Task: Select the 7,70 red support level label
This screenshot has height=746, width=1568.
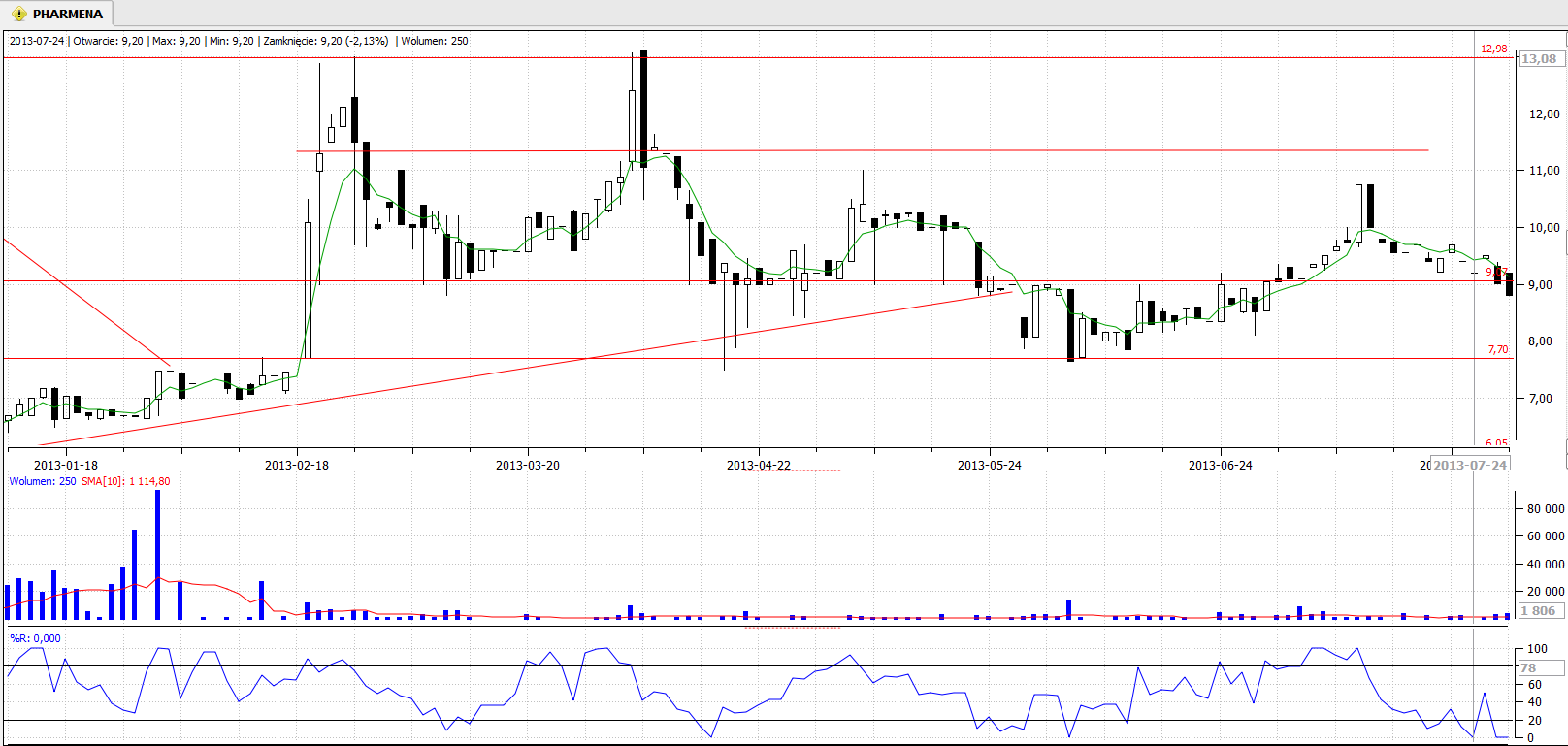Action: click(1497, 349)
